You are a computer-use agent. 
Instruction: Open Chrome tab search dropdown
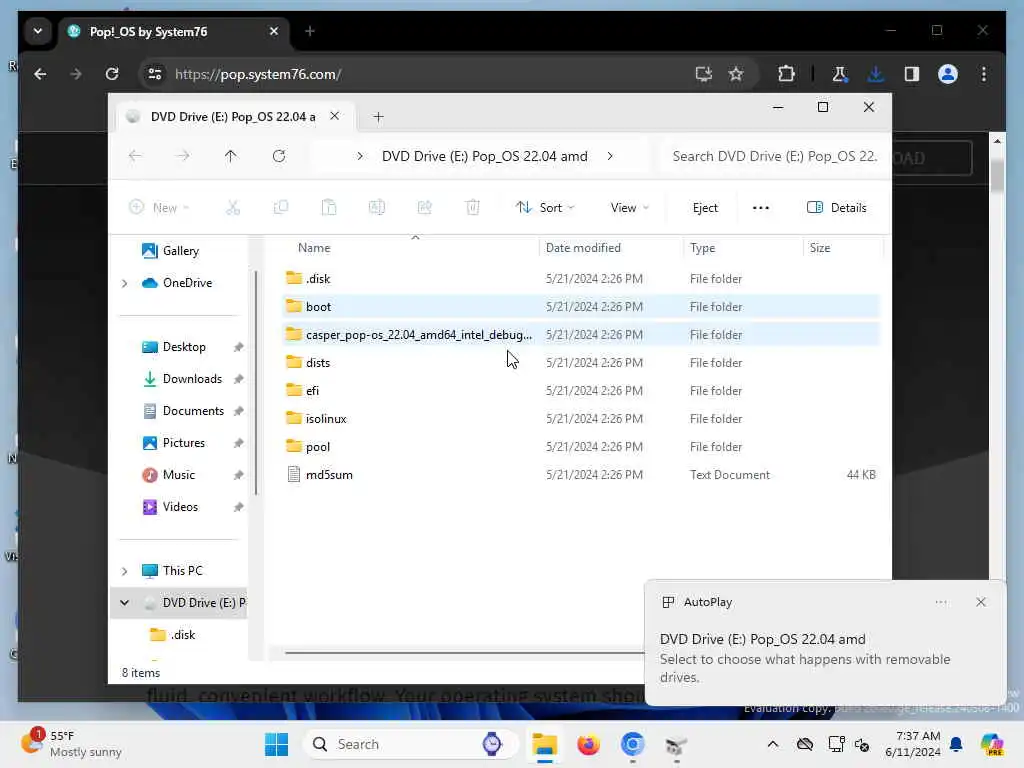click(38, 31)
